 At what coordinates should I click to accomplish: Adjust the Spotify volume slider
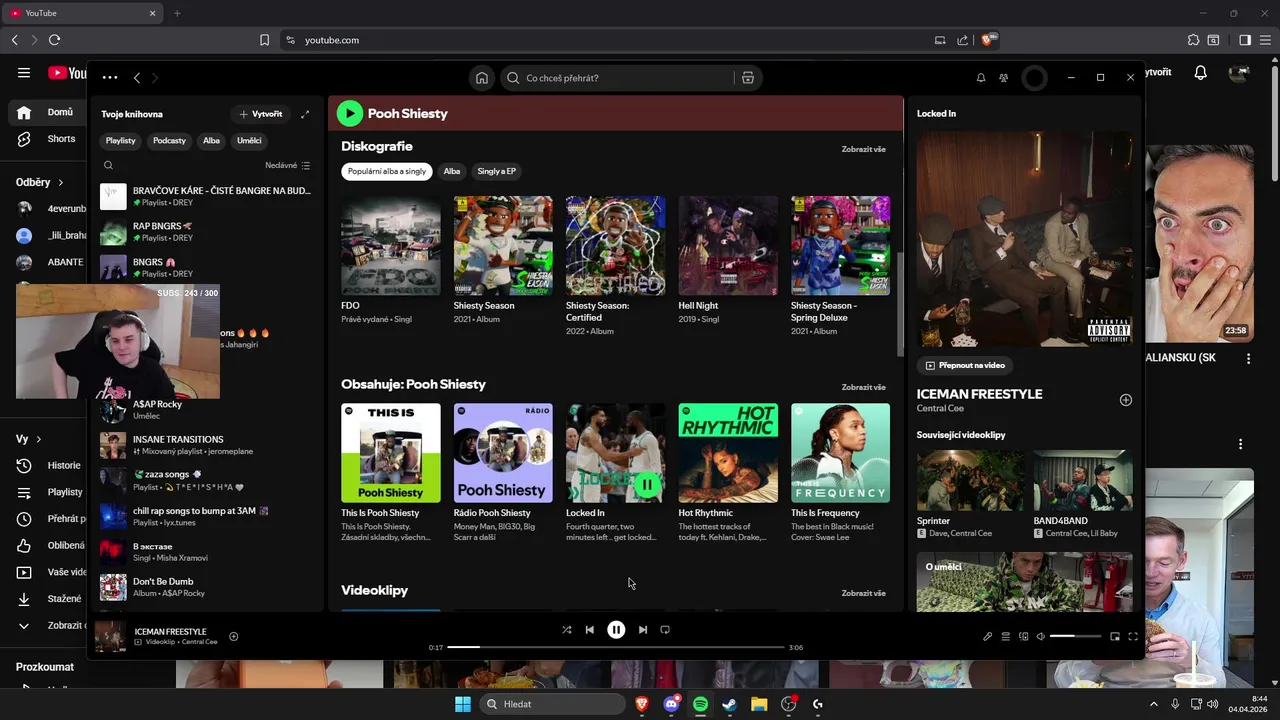[1075, 636]
